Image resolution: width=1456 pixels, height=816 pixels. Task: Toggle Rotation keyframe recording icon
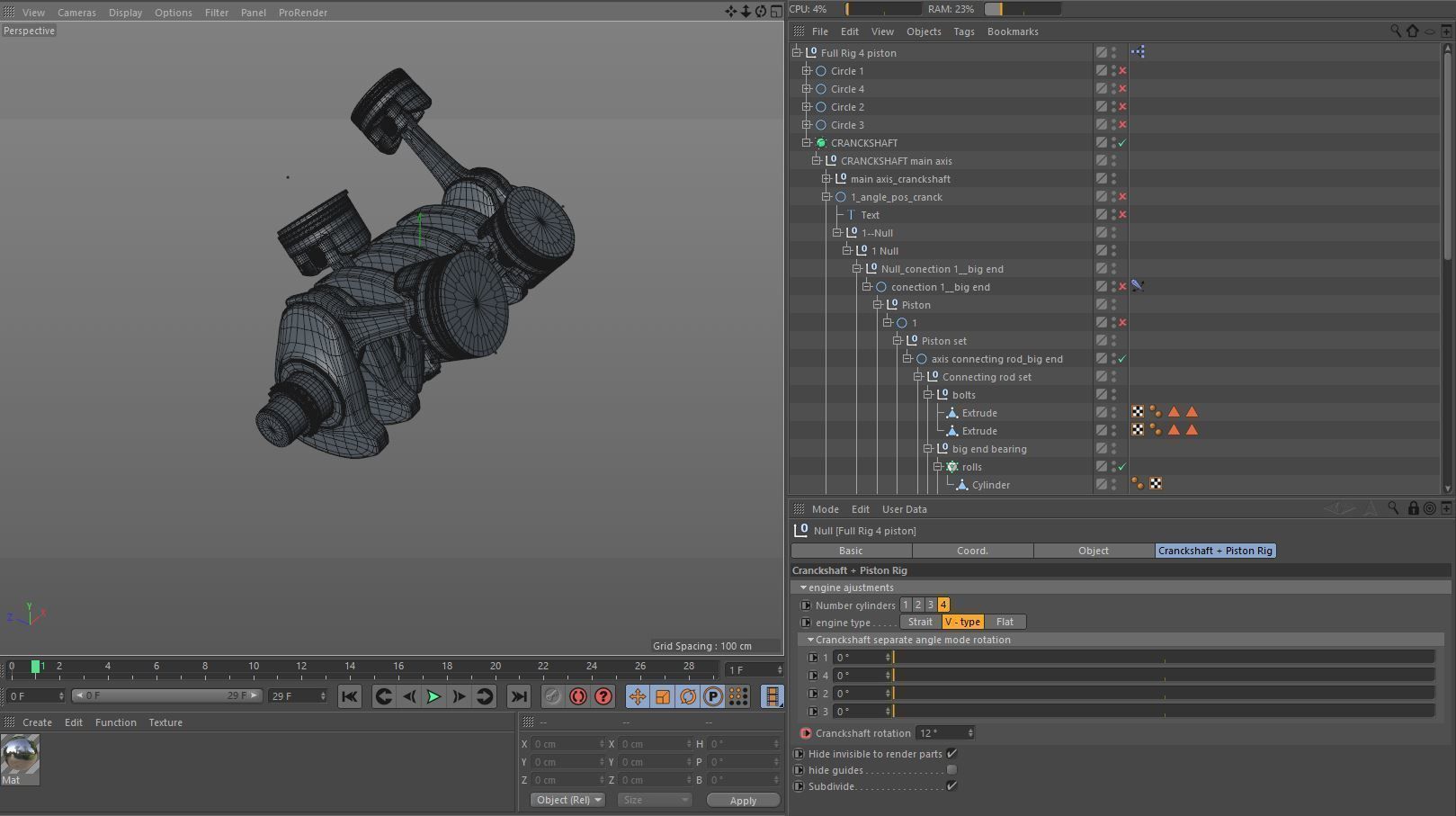click(x=687, y=696)
